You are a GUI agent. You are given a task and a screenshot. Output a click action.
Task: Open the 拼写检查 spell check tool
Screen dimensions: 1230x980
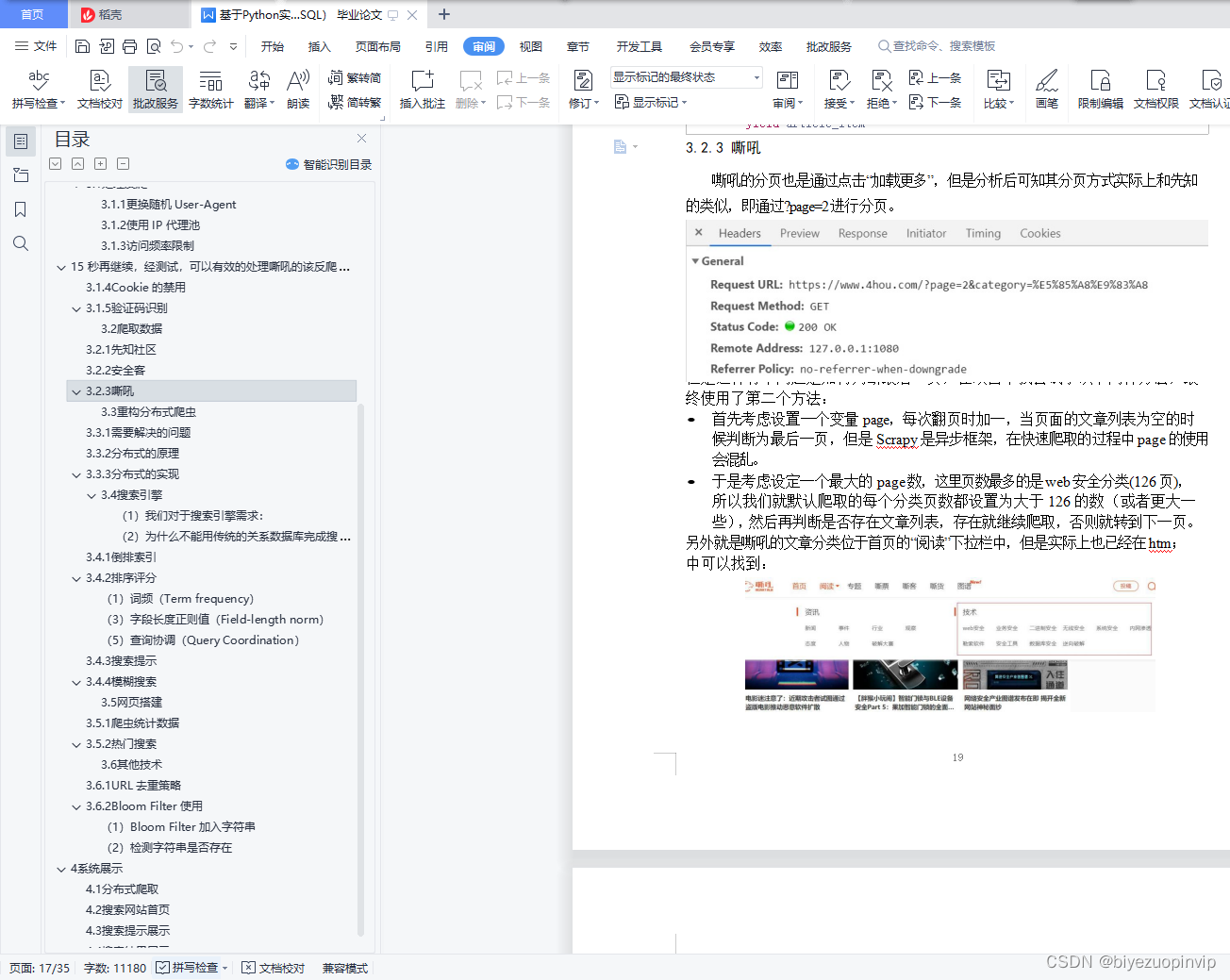(x=38, y=90)
